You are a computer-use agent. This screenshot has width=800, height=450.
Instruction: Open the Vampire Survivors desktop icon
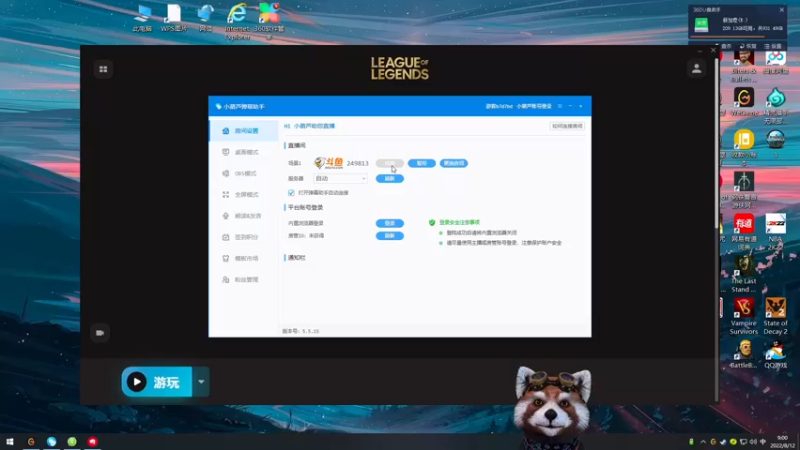[x=744, y=316]
